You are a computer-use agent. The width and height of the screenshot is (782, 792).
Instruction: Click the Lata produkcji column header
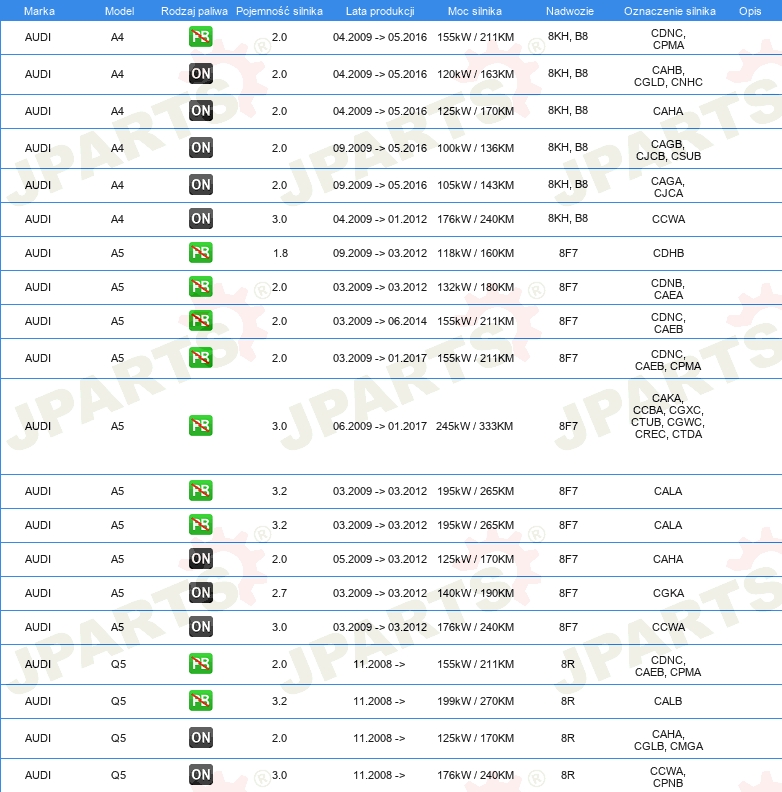pos(379,10)
